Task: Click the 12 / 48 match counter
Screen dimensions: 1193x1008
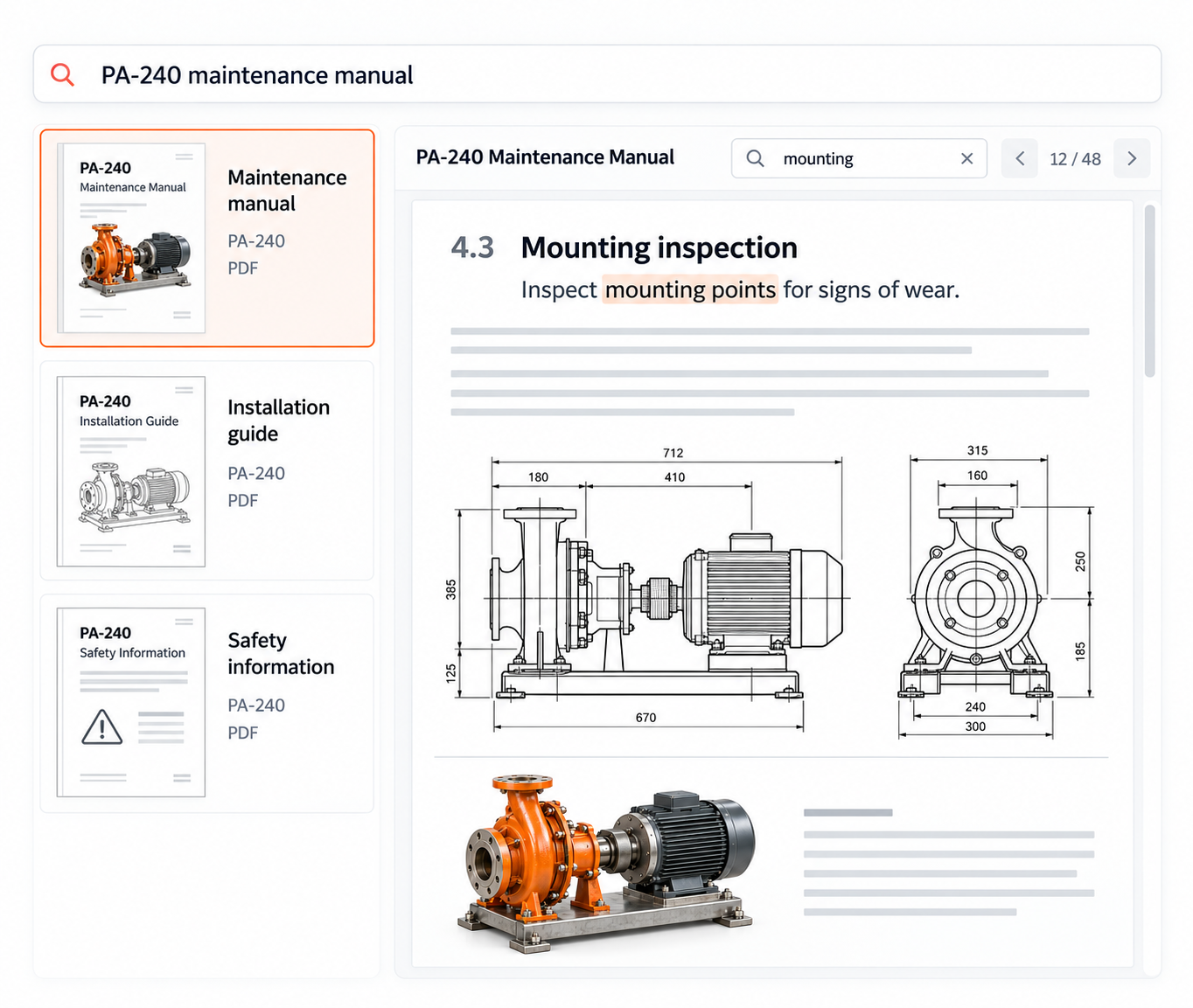Action: [x=1075, y=159]
